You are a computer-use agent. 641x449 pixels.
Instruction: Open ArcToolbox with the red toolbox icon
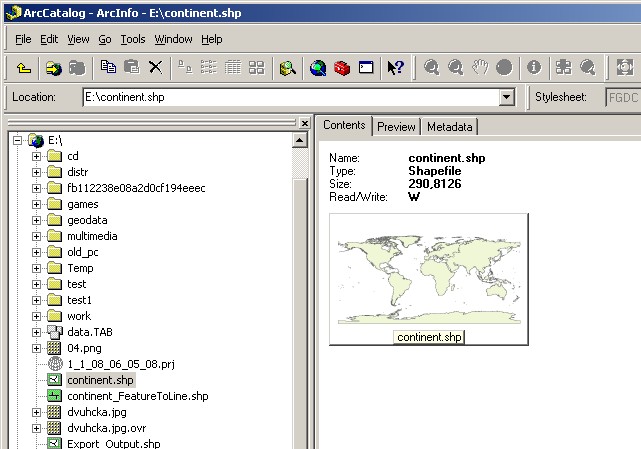(342, 68)
